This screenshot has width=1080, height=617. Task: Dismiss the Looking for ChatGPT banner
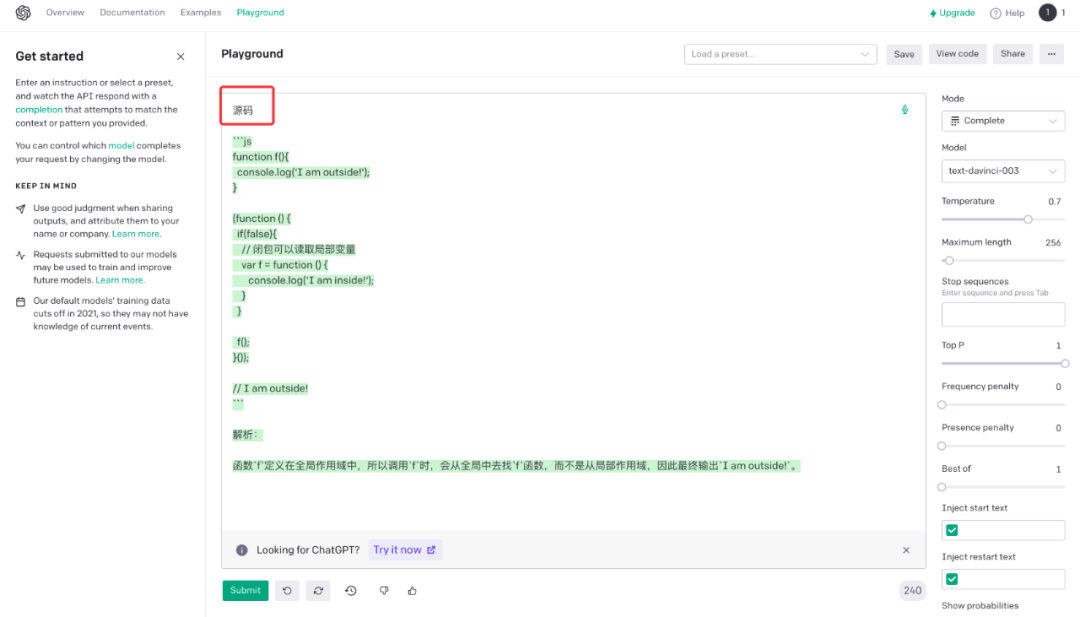tap(906, 550)
